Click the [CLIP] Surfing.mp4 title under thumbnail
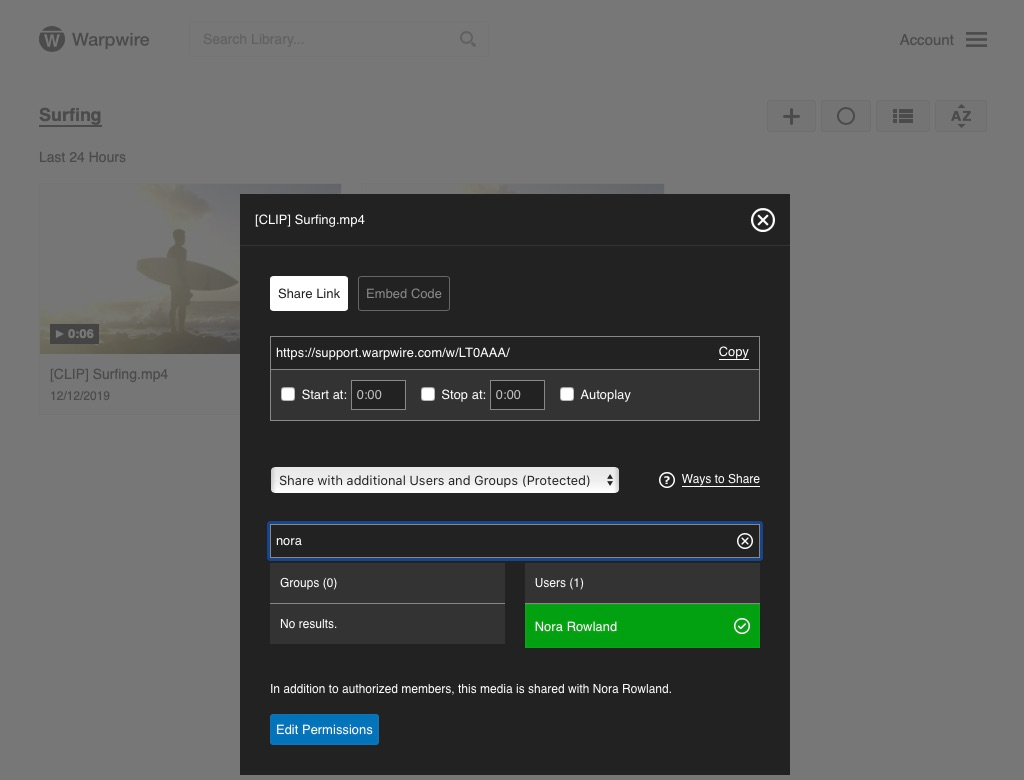This screenshot has height=780, width=1024. (109, 374)
